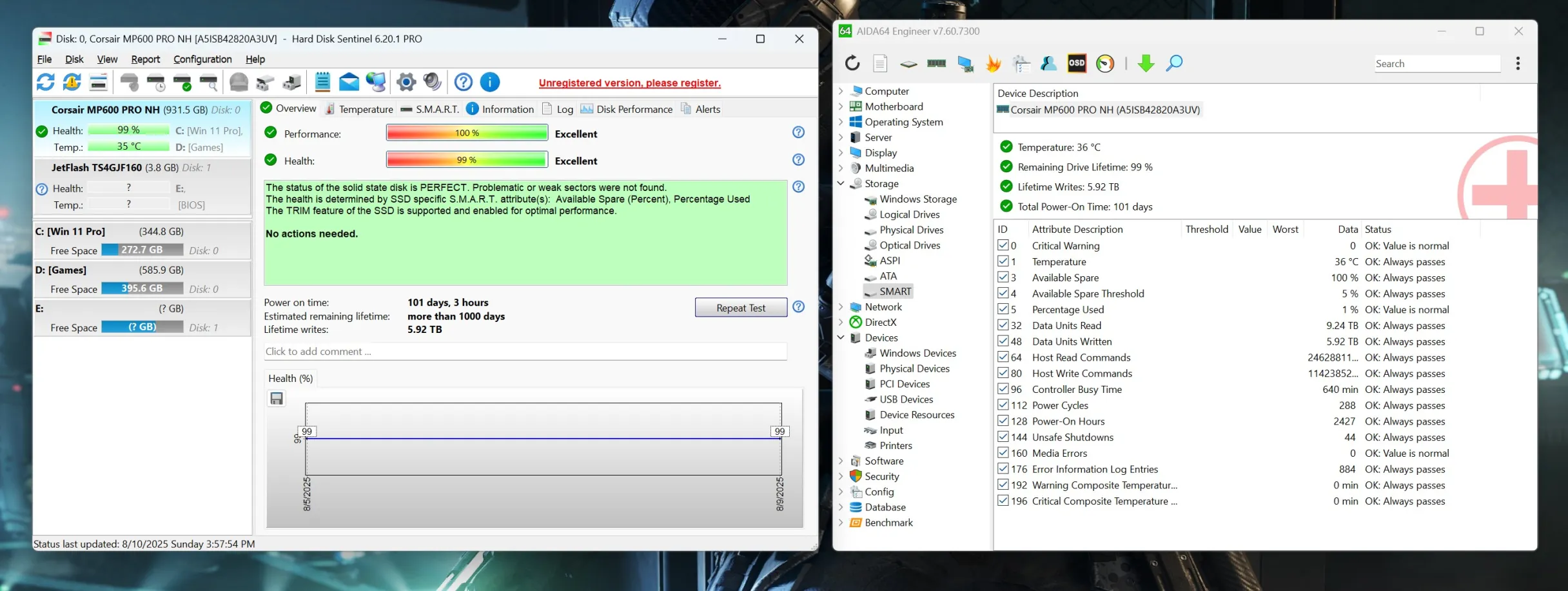Screen dimensions: 1568x591
Task: Expand the Software tree node
Action: click(841, 461)
